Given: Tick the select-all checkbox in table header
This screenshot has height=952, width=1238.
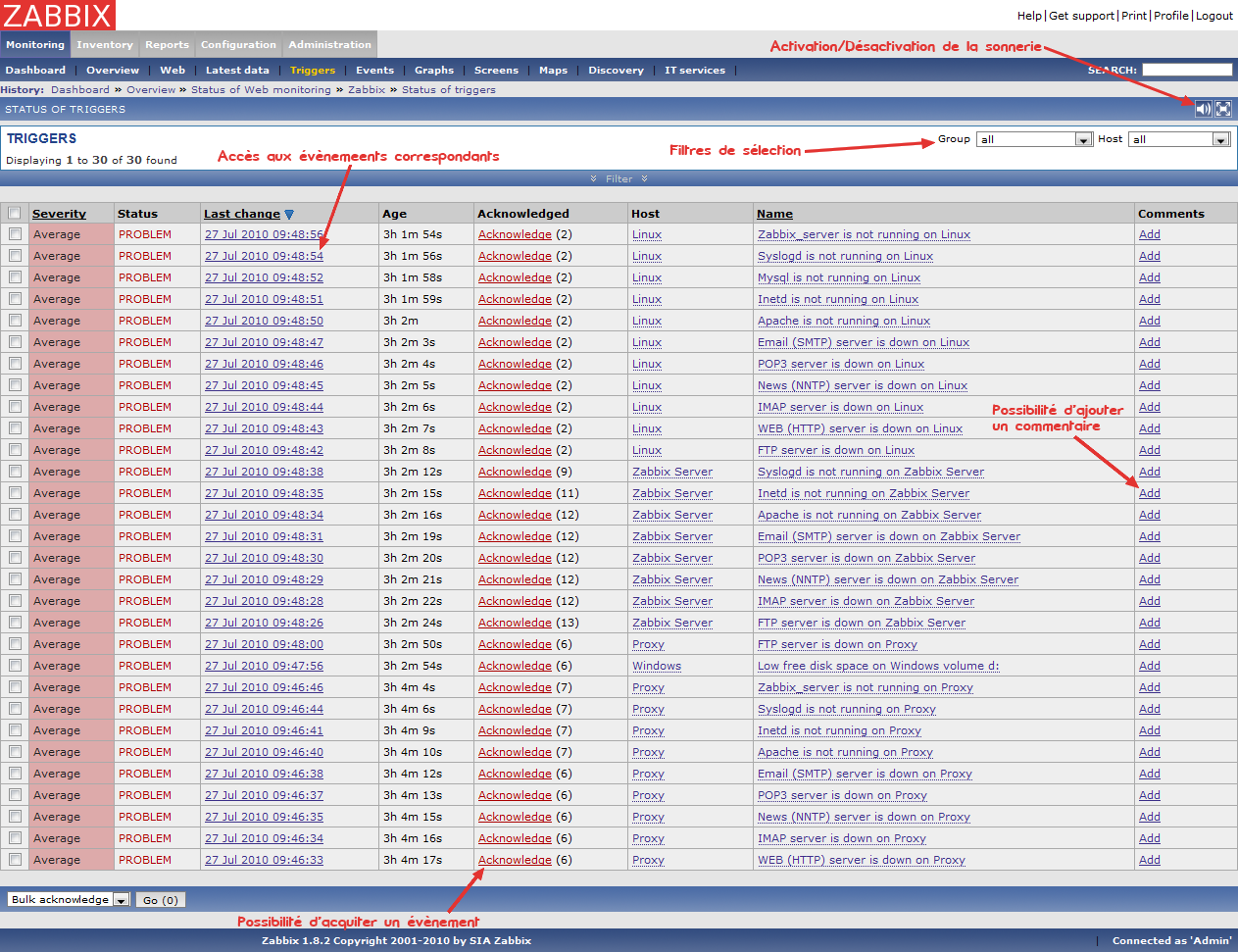Looking at the screenshot, I should point(15,213).
